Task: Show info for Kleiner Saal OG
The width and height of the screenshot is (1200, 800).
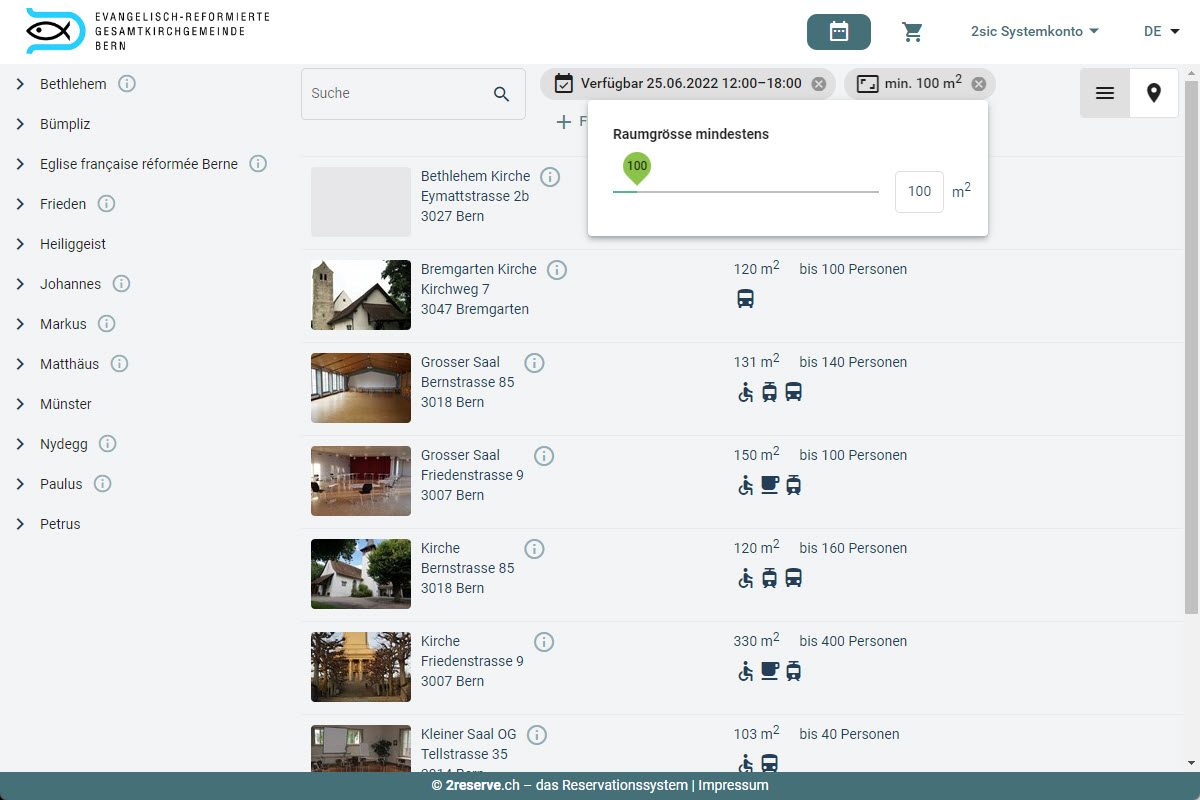Action: click(537, 735)
